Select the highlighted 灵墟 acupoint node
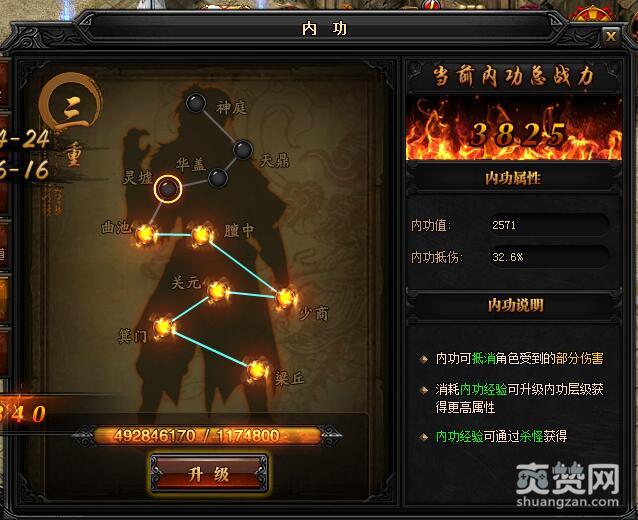Viewport: 638px width, 520px height. [168, 189]
